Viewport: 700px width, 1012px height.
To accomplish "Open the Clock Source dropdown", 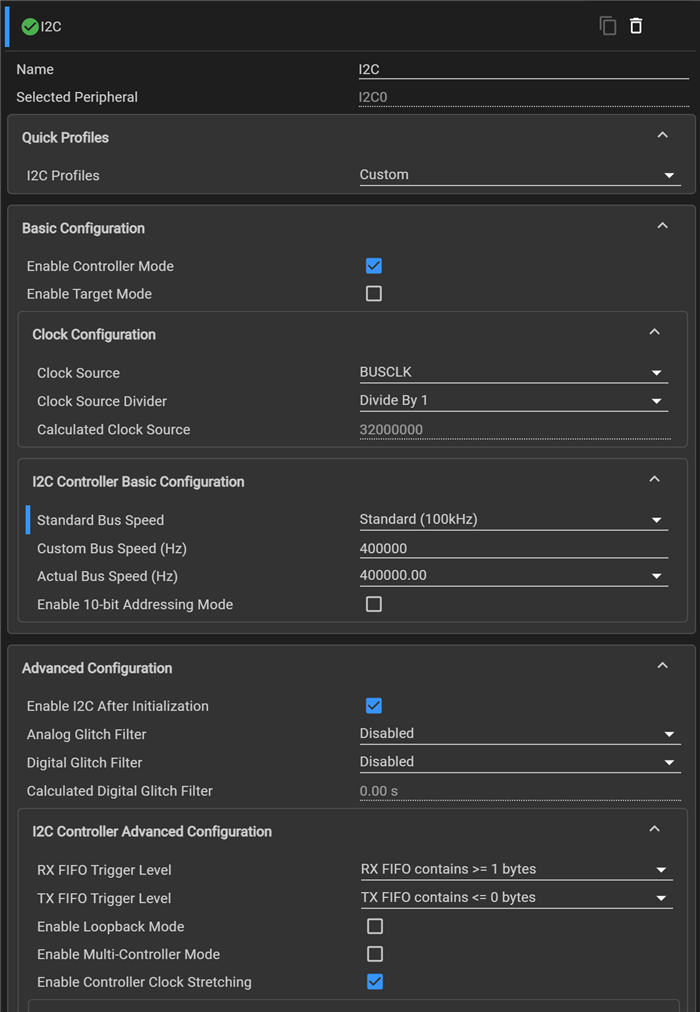I will 513,373.
